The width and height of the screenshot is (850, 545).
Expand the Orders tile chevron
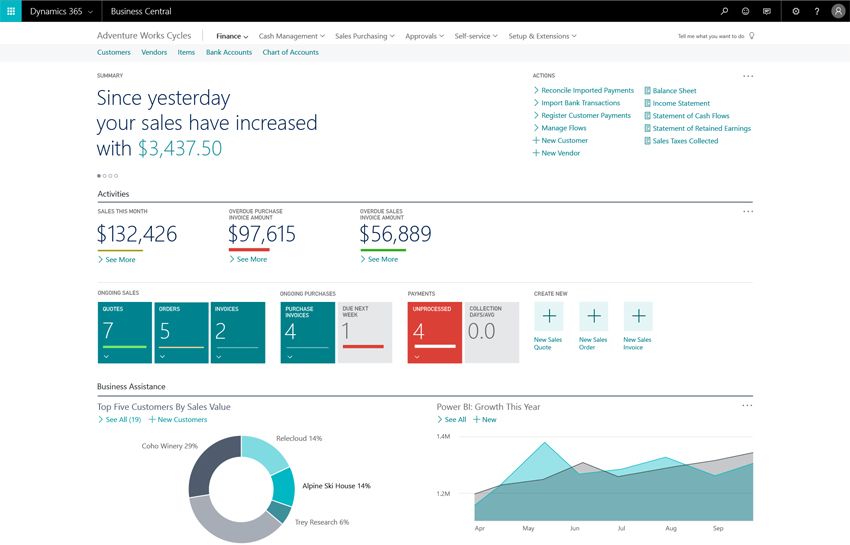click(163, 356)
